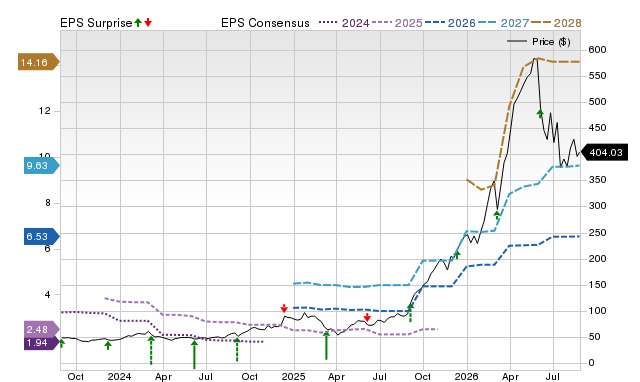Click the 550 price axis label

coord(597,76)
